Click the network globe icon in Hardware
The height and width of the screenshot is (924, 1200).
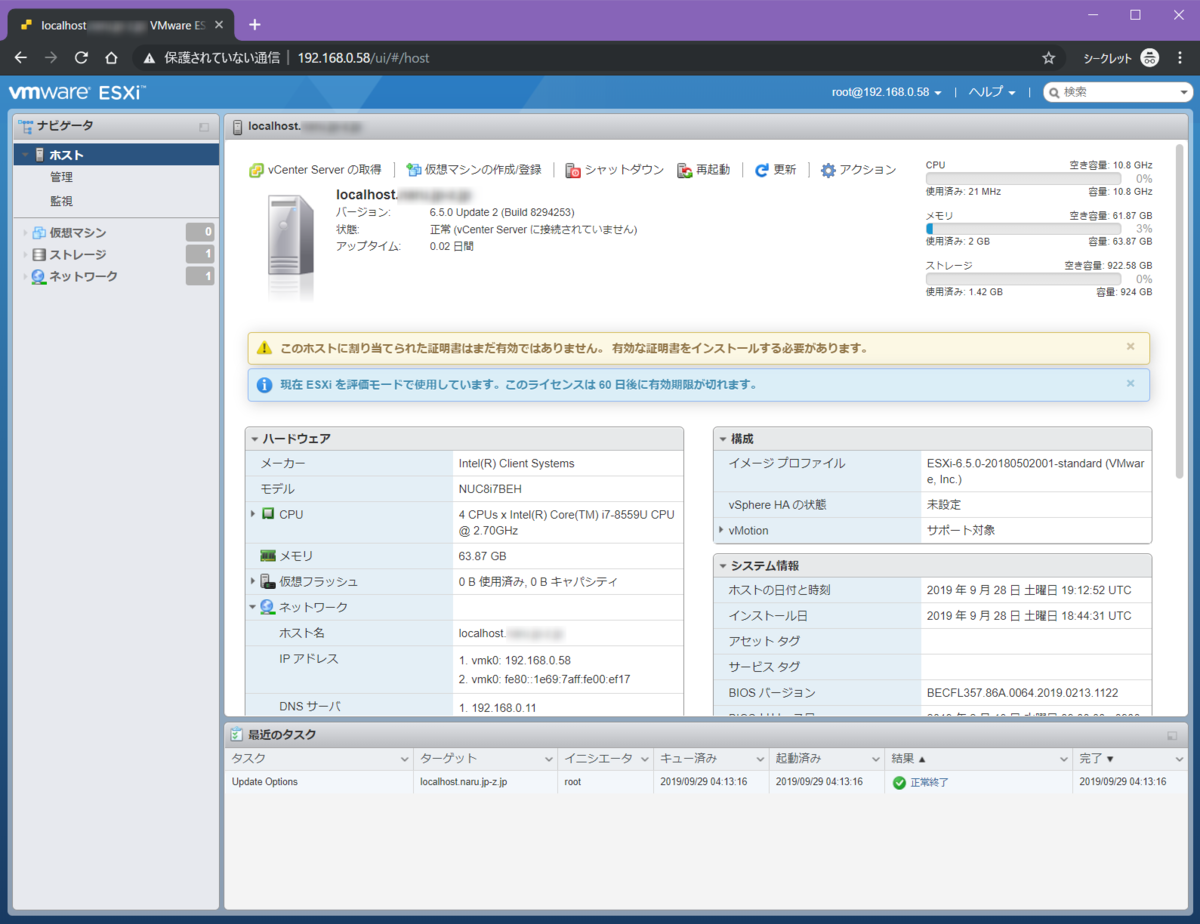[267, 607]
